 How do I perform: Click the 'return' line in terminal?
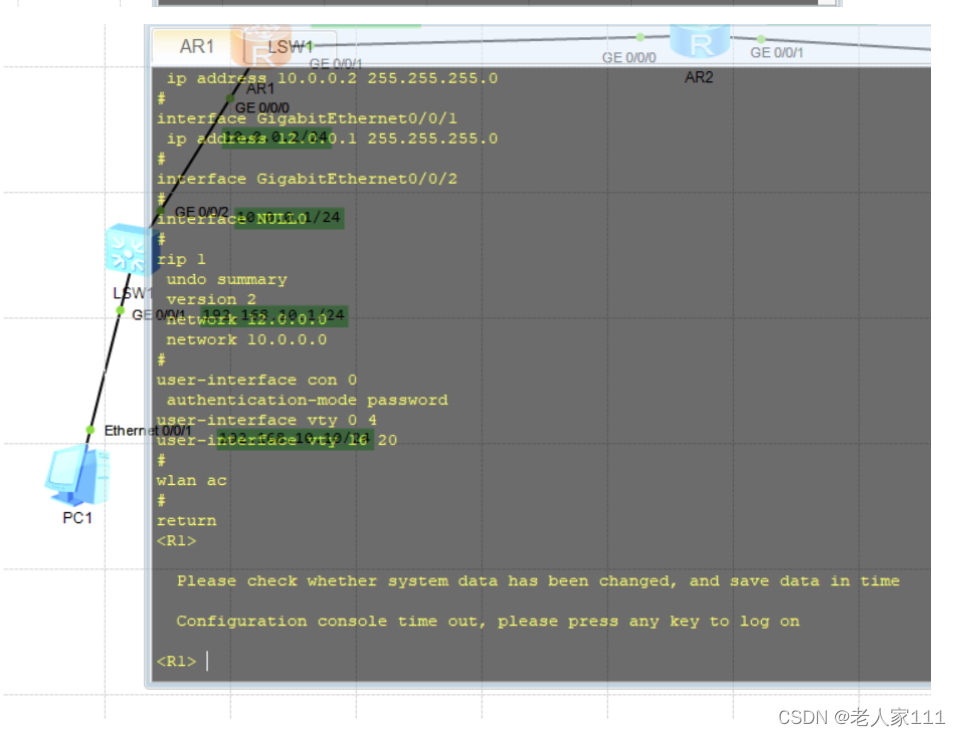186,521
